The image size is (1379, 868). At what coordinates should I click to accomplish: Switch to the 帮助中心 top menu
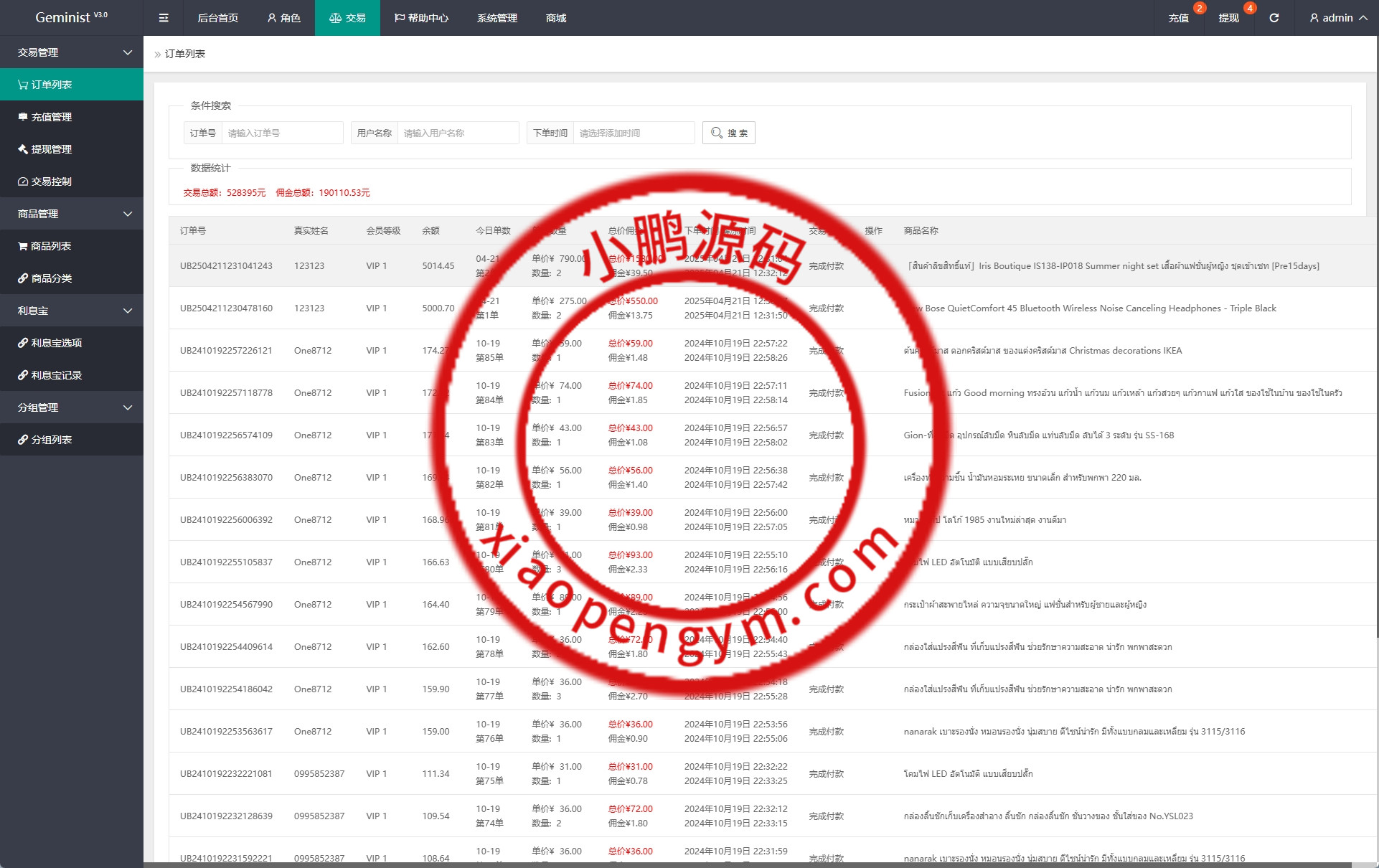click(421, 18)
